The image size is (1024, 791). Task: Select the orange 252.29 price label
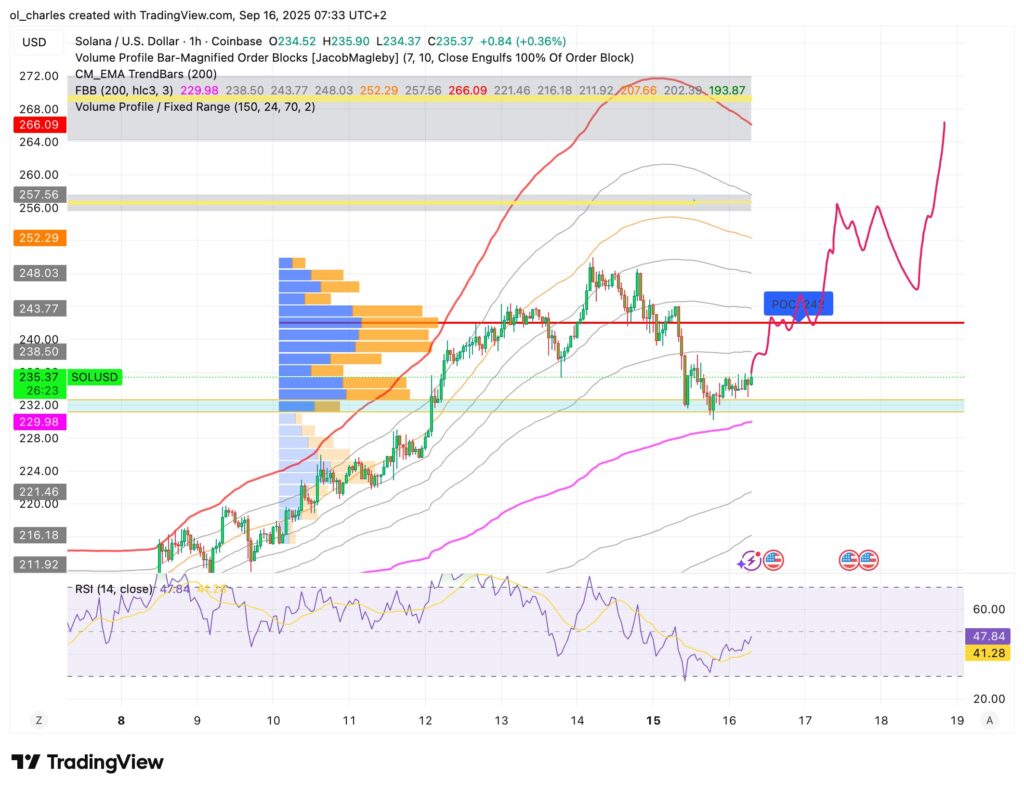39,238
